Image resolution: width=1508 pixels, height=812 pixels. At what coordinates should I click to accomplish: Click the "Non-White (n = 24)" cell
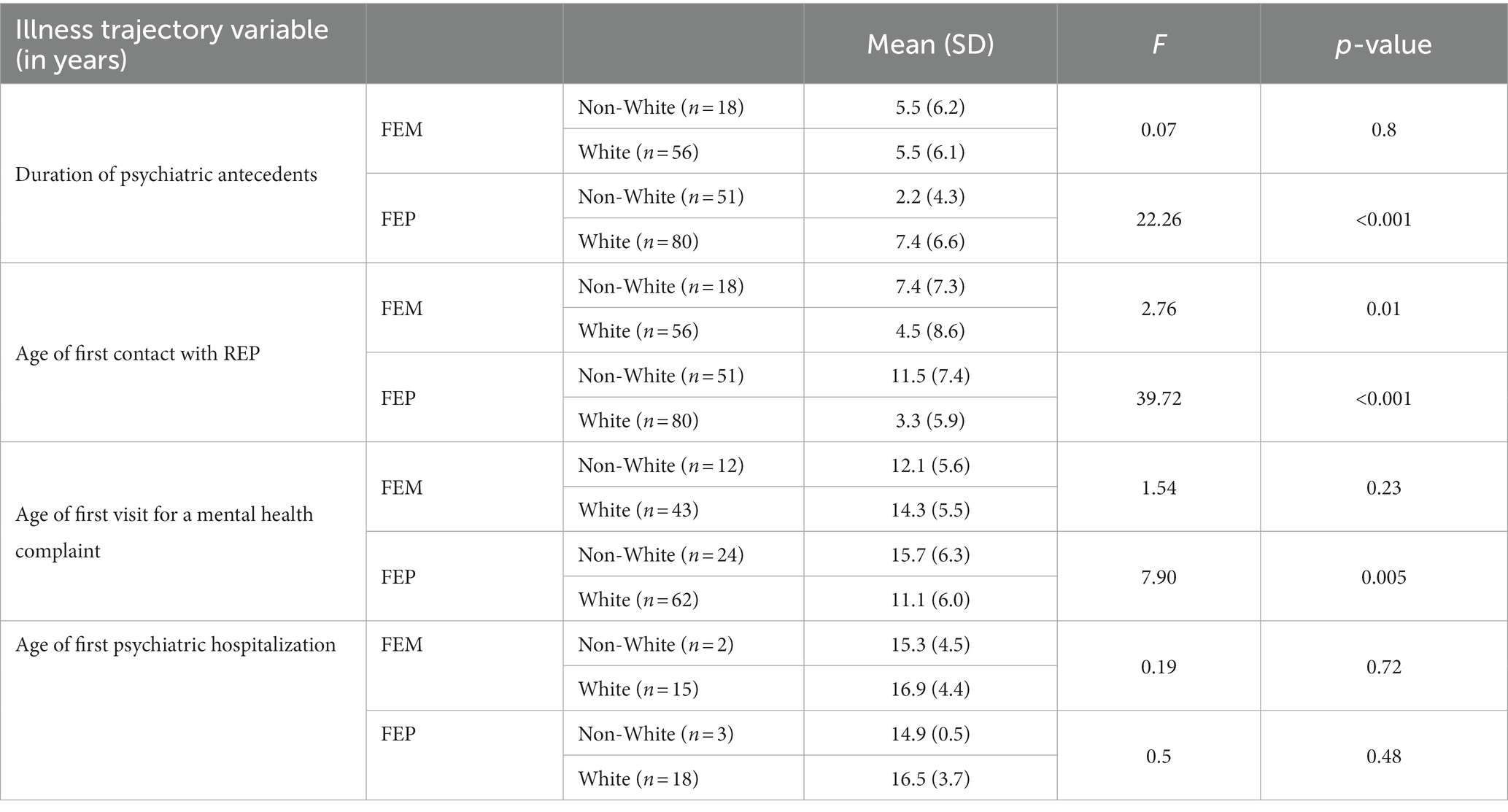[x=661, y=554]
